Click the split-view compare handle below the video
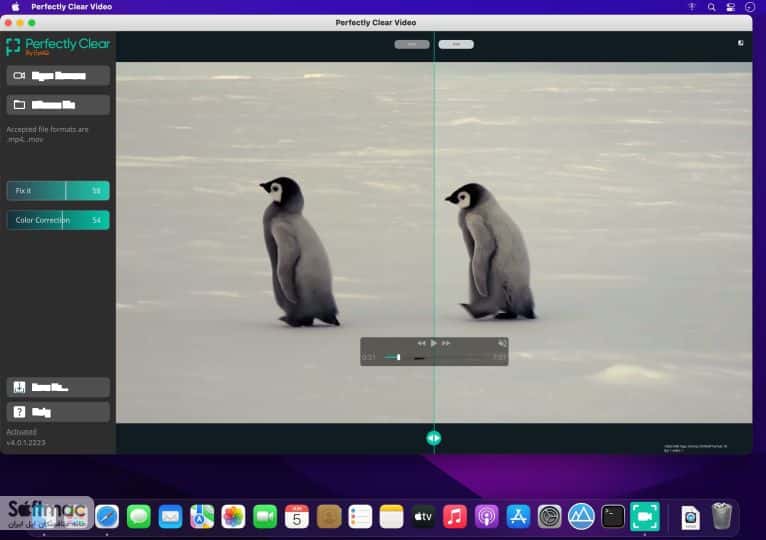 433,438
